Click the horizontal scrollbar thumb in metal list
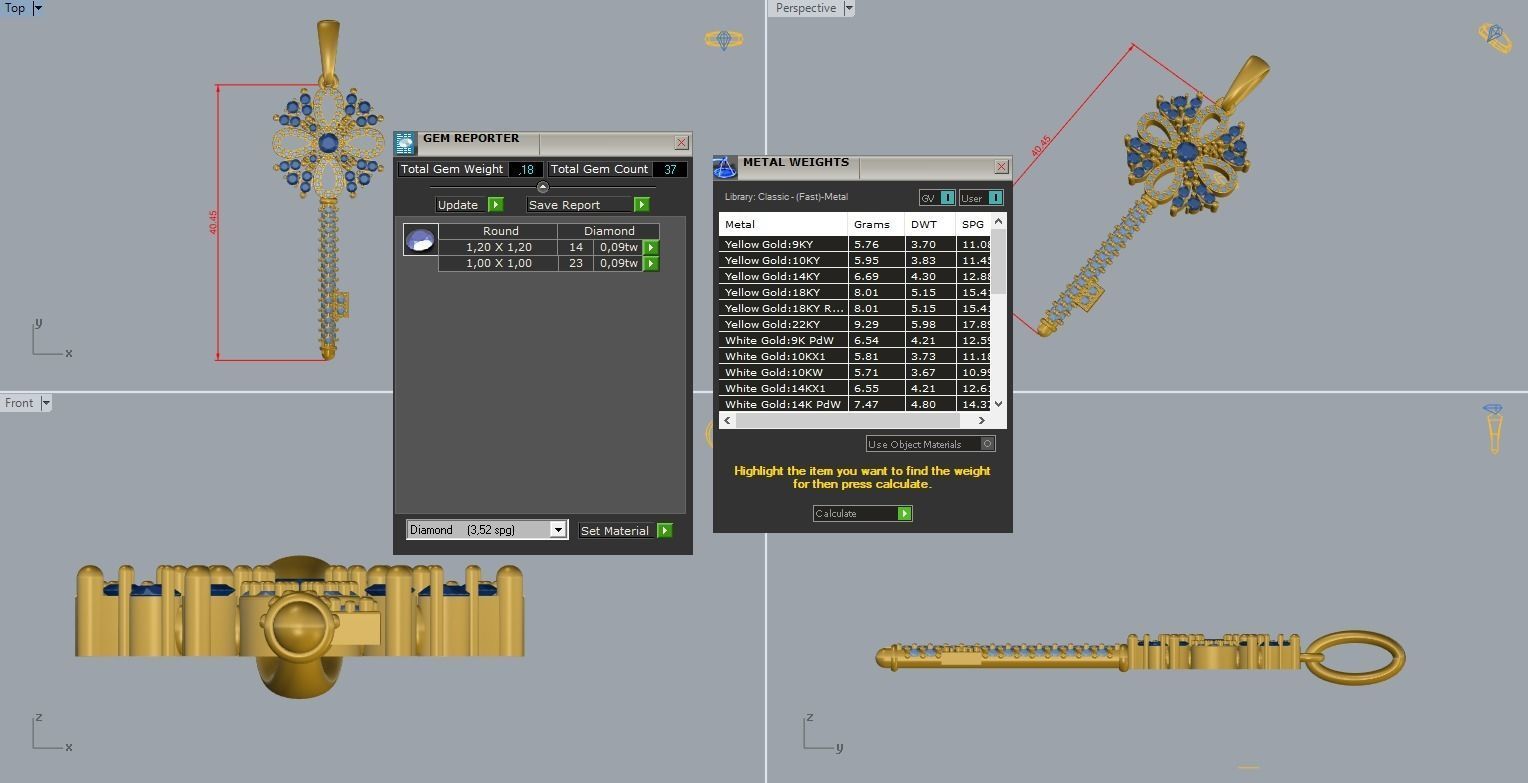 848,420
